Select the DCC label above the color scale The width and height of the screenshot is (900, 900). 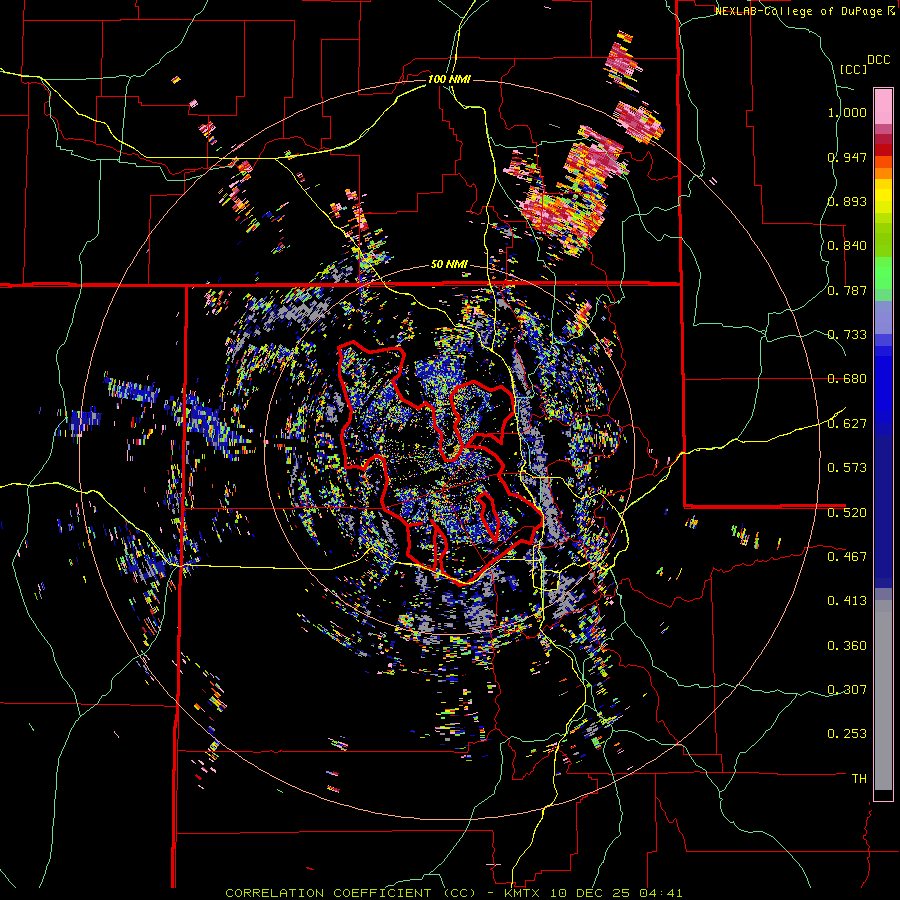878,60
